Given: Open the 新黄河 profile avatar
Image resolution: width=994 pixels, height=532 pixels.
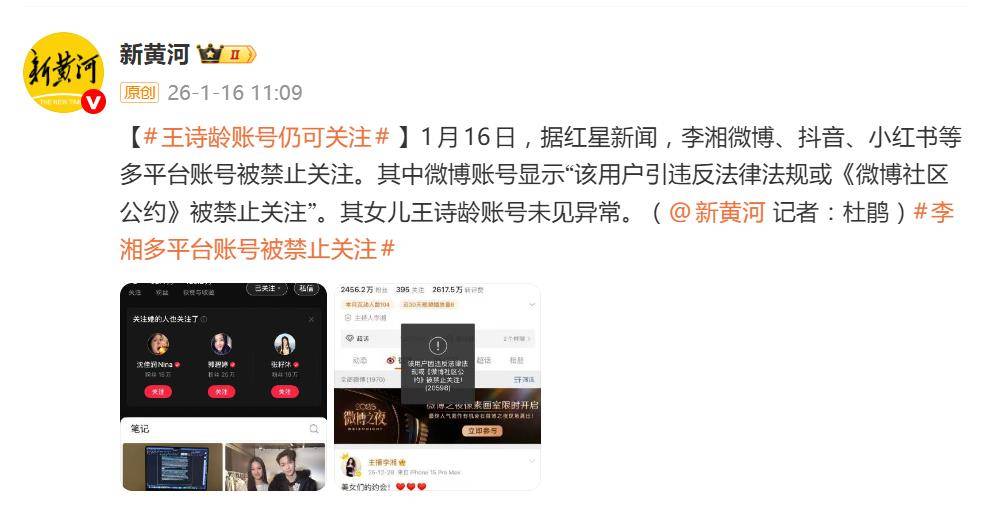Looking at the screenshot, I should click(63, 72).
